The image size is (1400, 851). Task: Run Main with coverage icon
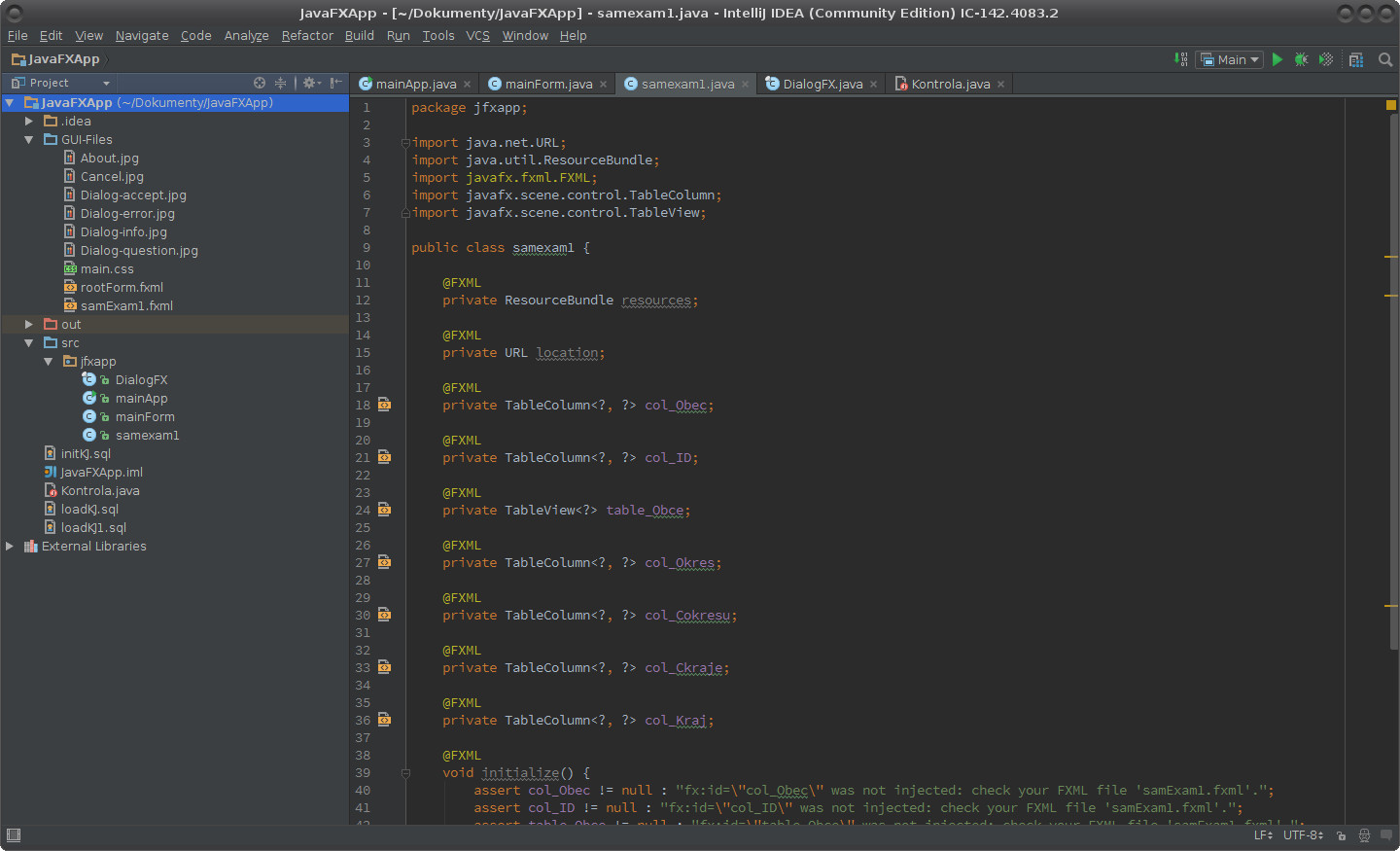(x=1326, y=59)
